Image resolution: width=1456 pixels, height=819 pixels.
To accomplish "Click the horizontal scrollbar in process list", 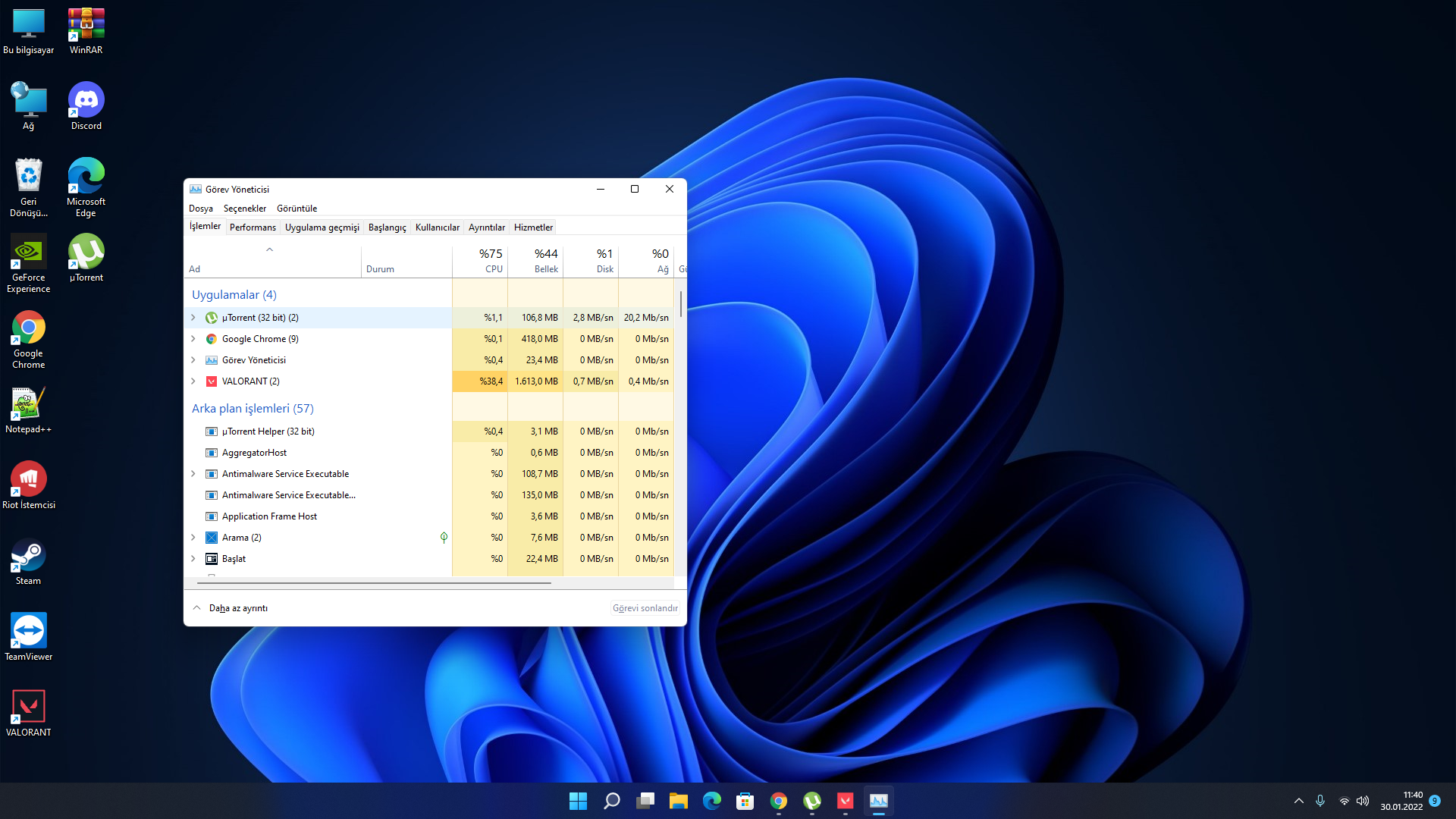I will point(373,583).
